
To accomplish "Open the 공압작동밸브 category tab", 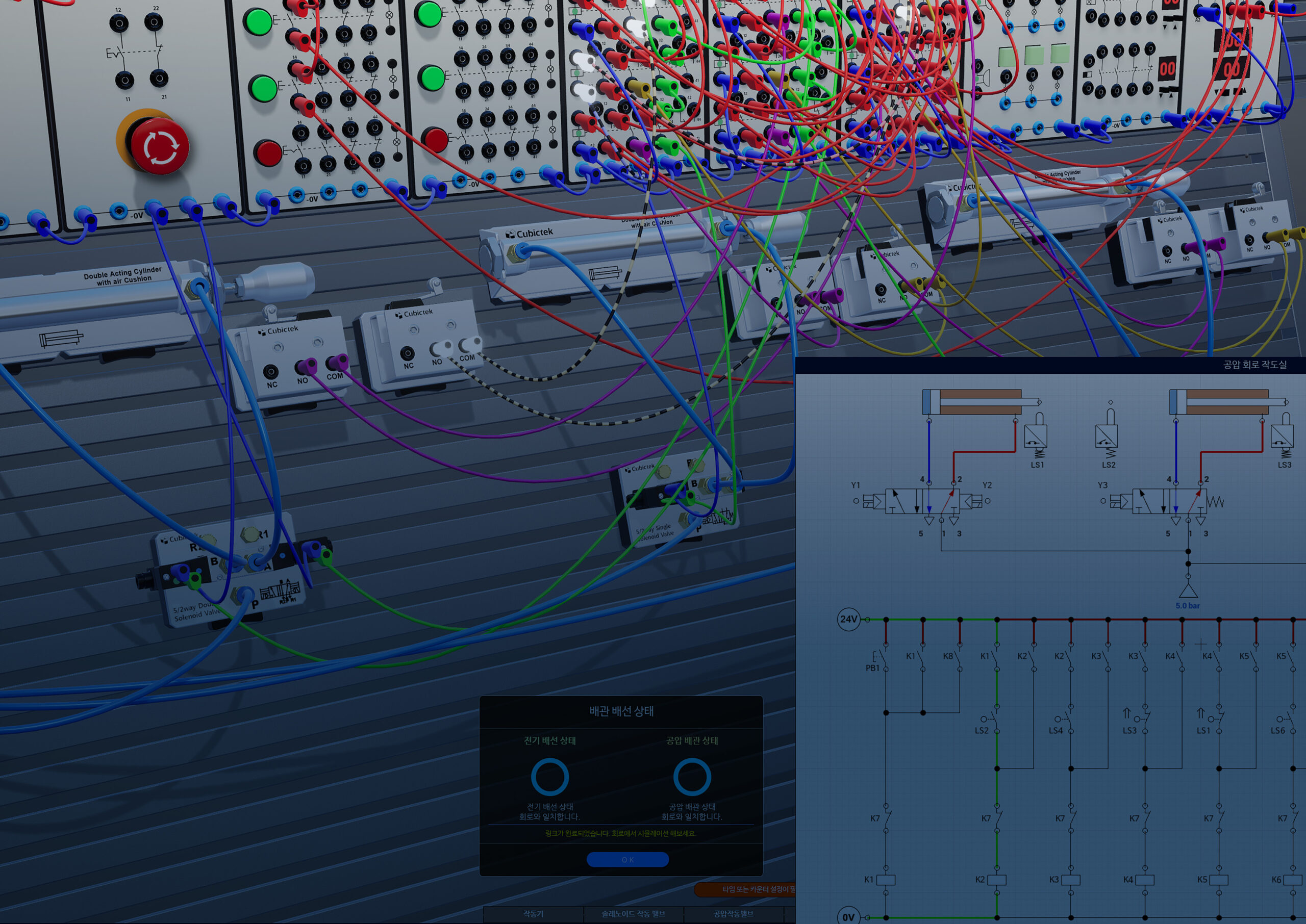I will tap(733, 914).
